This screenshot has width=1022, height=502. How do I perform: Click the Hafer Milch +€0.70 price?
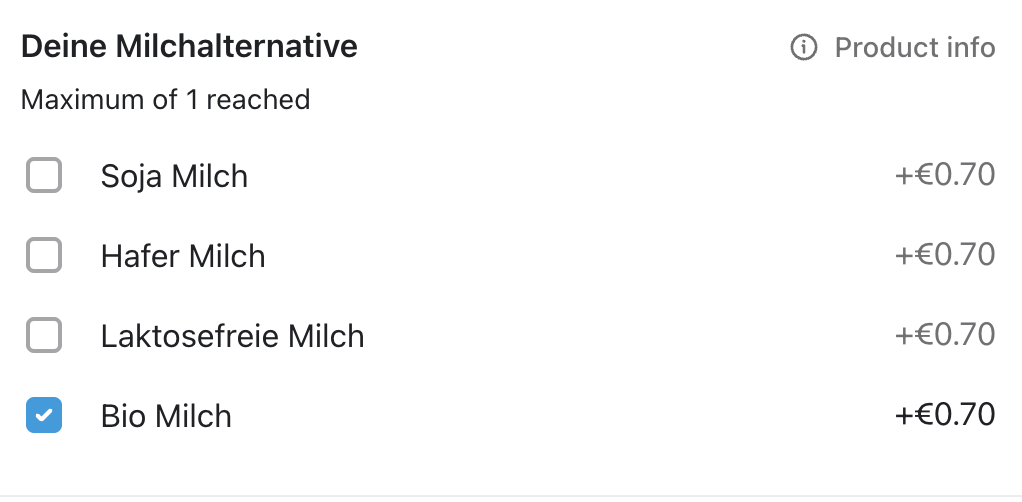pyautogui.click(x=945, y=256)
